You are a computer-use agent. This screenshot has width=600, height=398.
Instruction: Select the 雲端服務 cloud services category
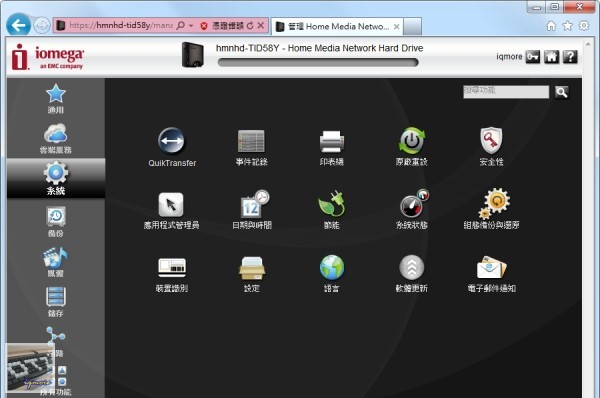click(x=56, y=139)
